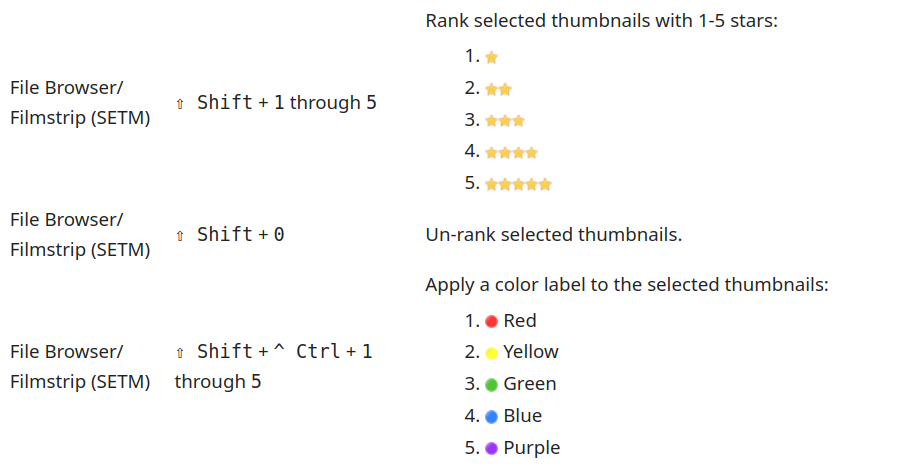Click the Shift arrow icon beside 'Shift + 0'
This screenshot has height=475, width=903.
click(180, 235)
